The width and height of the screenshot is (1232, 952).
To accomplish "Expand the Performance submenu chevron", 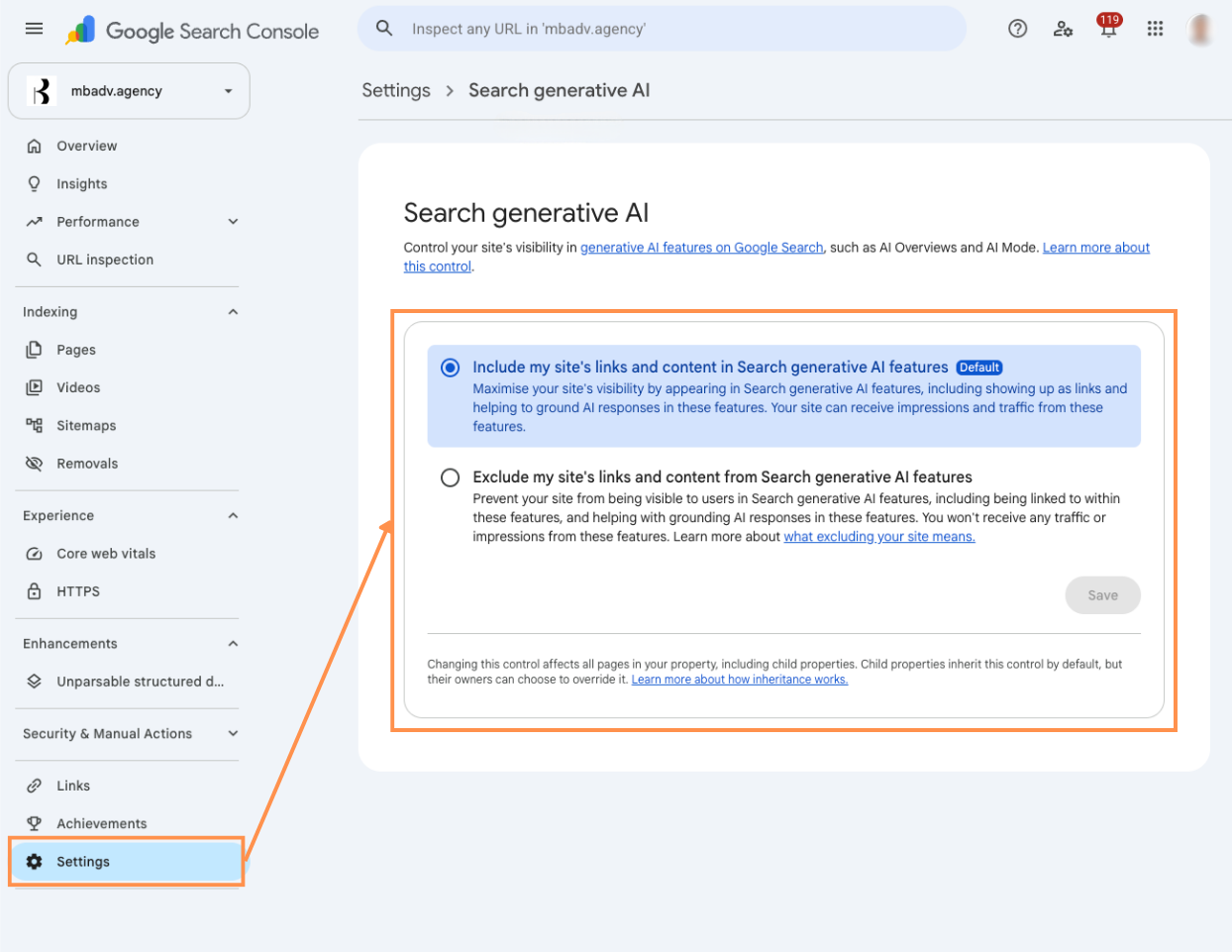I will (234, 222).
